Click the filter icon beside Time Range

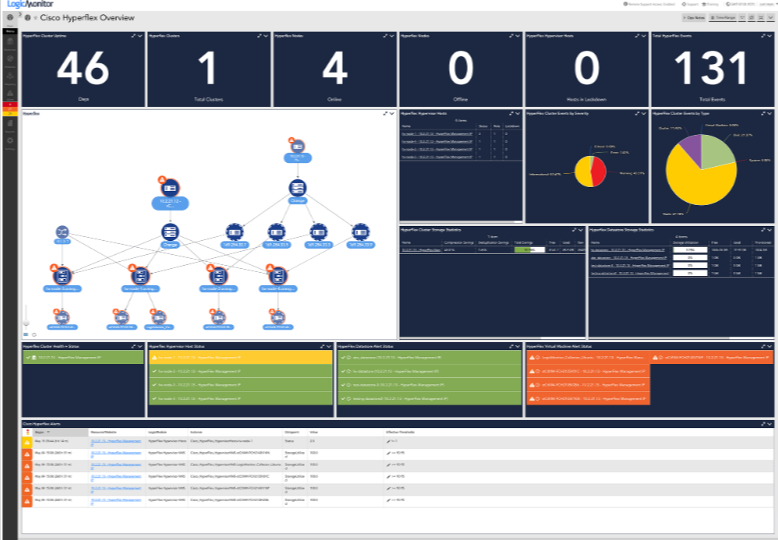coord(743,17)
